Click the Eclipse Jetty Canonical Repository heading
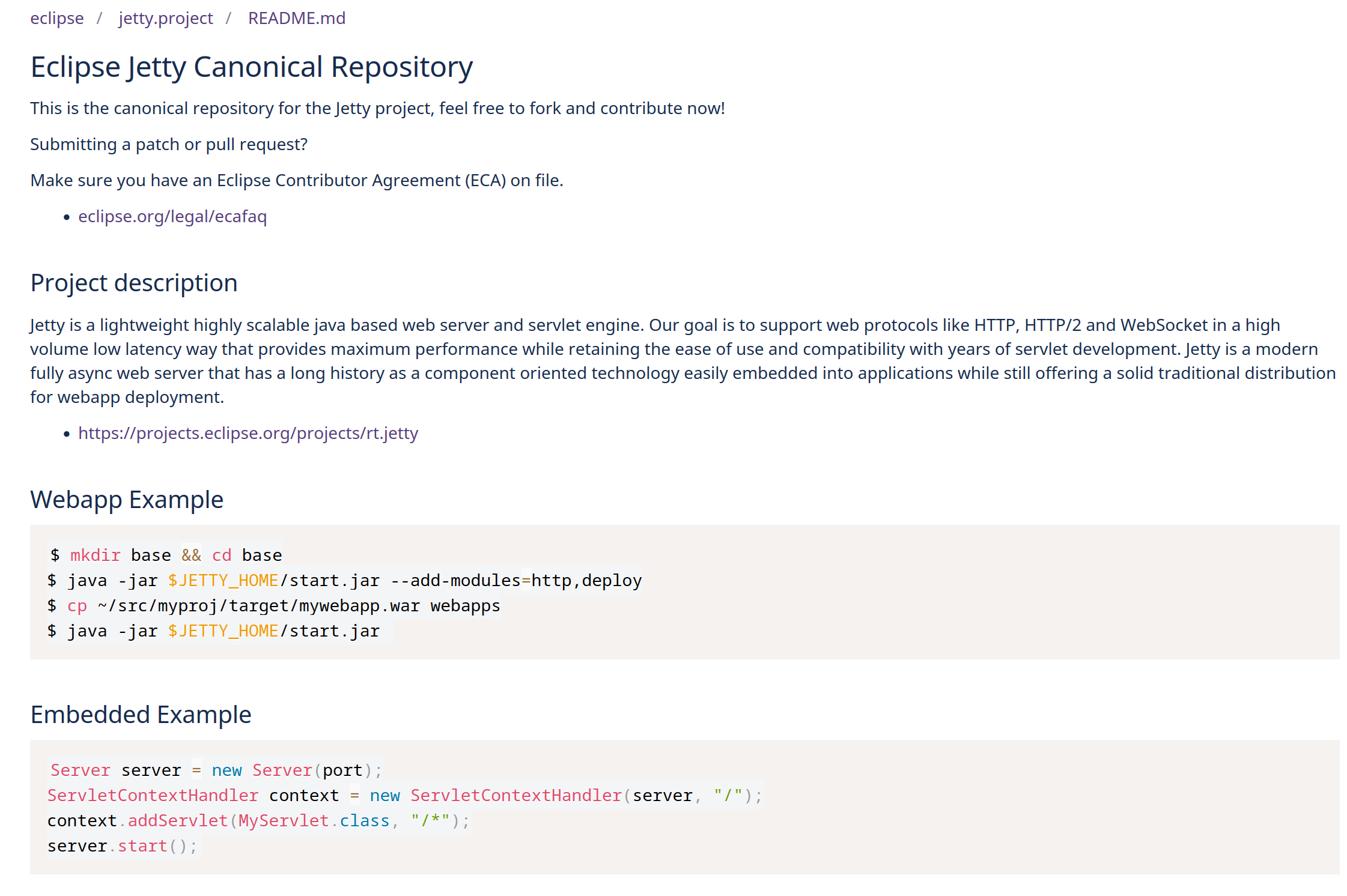This screenshot has height=896, width=1347. (x=251, y=67)
